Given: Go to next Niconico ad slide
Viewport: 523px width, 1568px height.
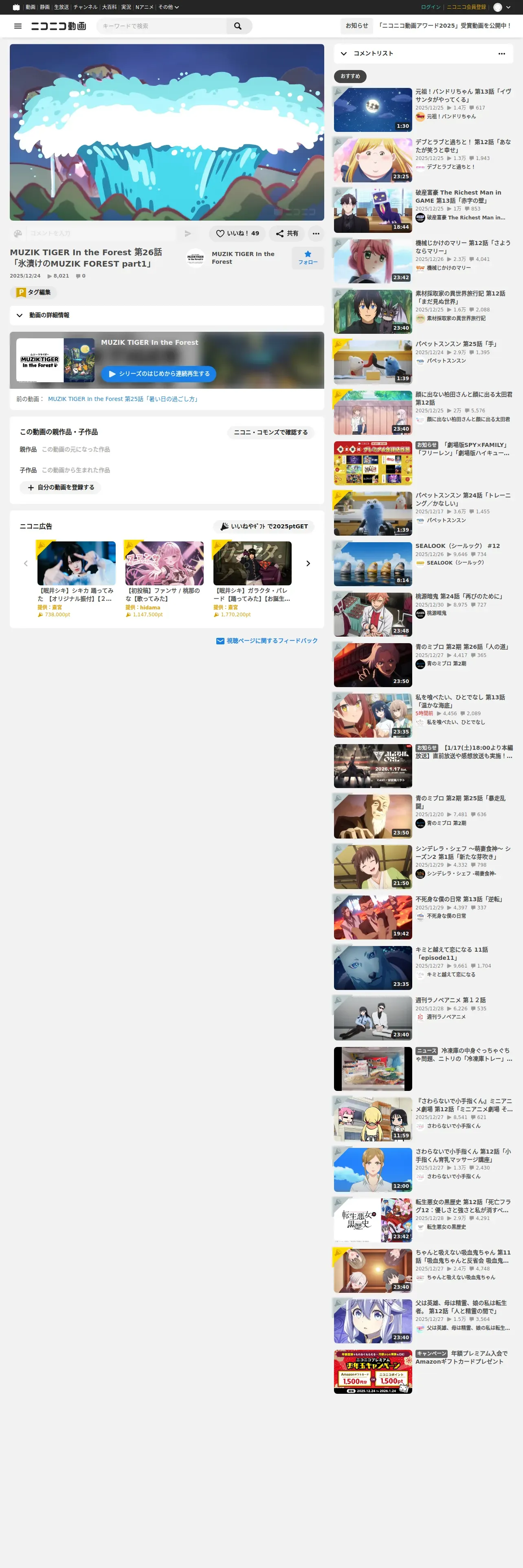Looking at the screenshot, I should [x=308, y=564].
